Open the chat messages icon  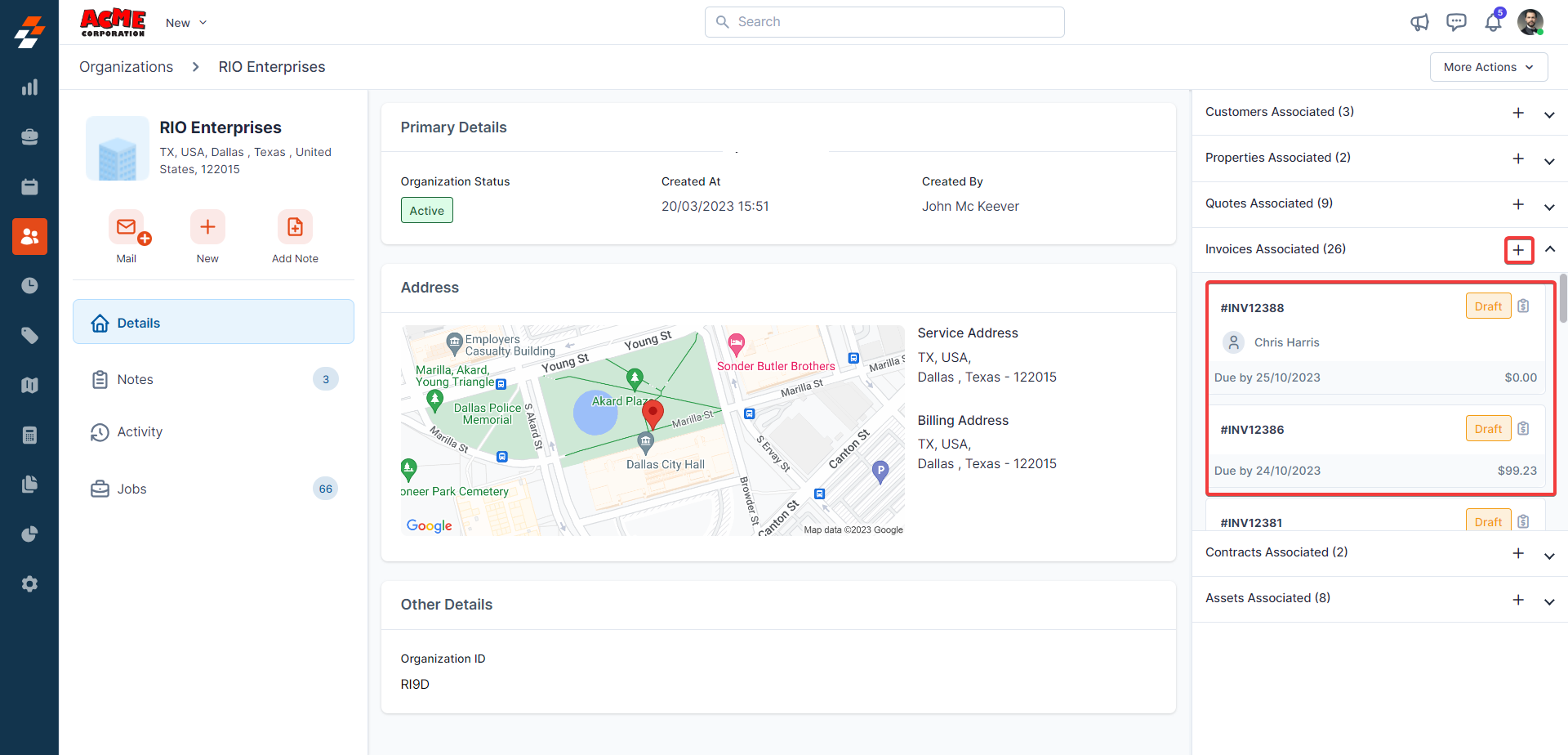coord(1456,22)
